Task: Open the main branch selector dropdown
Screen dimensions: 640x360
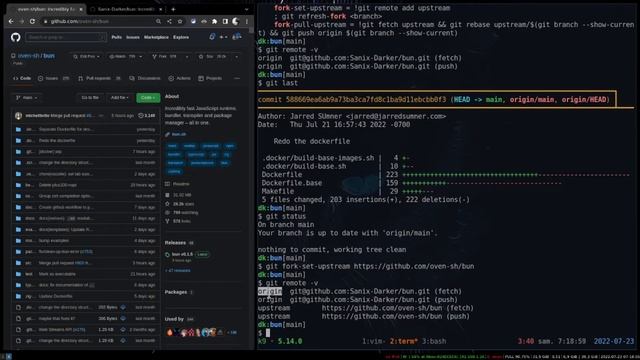Action: pyautogui.click(x=27, y=98)
